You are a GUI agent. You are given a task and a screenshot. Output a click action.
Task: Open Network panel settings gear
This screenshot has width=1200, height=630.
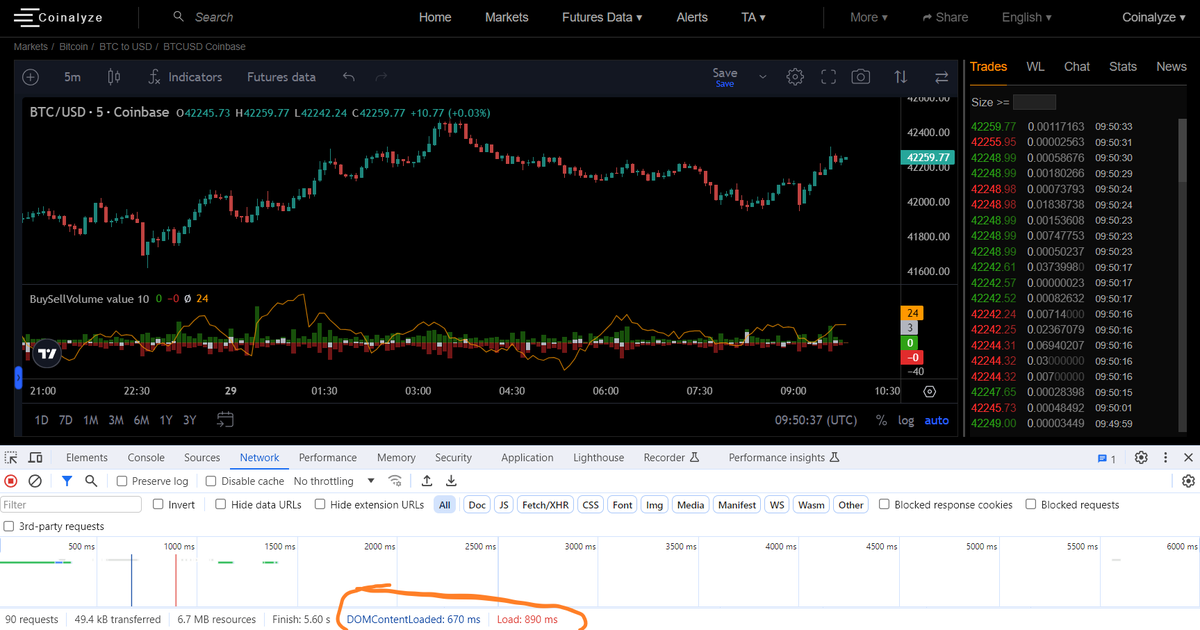click(x=1188, y=481)
